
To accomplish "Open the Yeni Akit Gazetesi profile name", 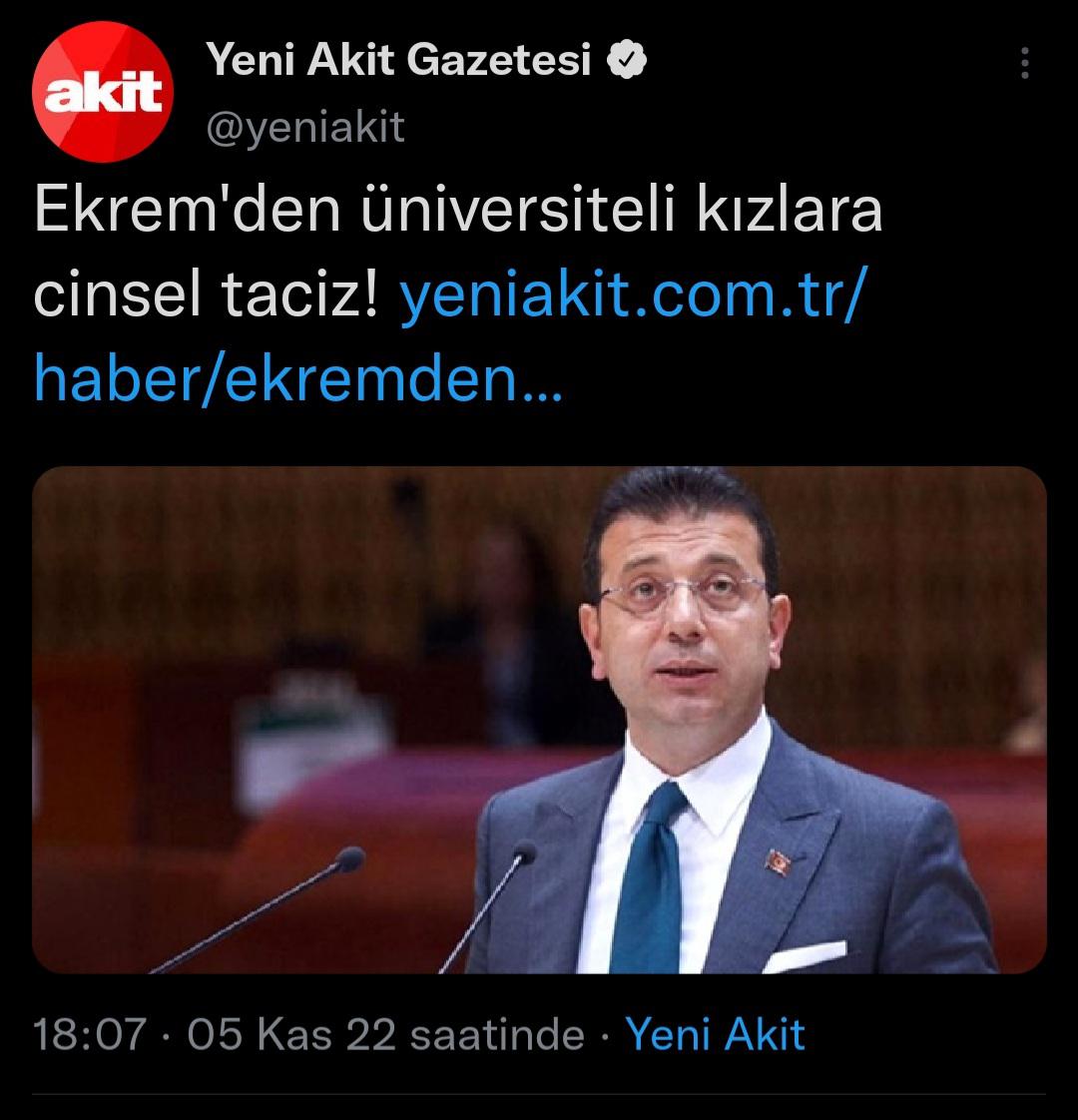I will click(x=398, y=59).
